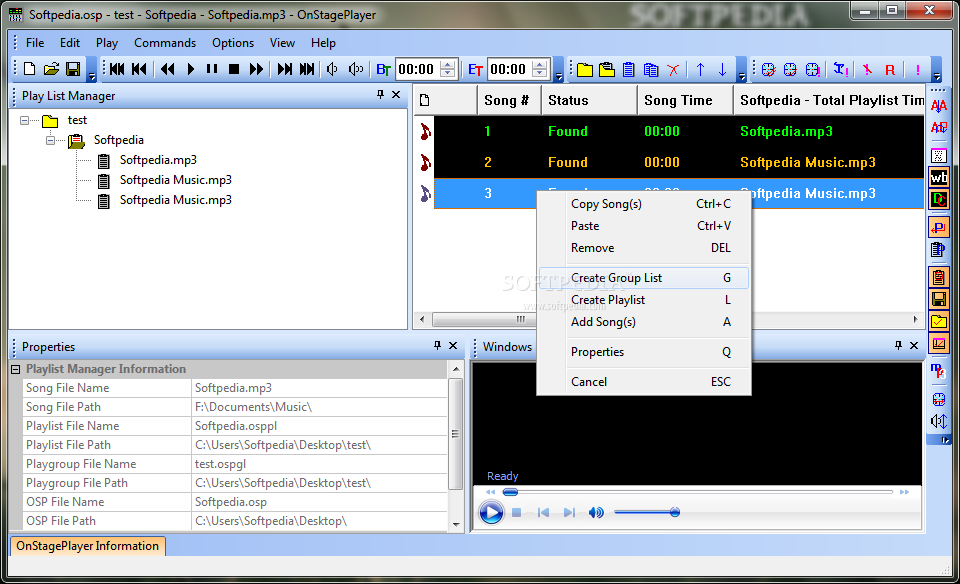This screenshot has width=960, height=584.
Task: Collapse the test group tree node
Action: [x=24, y=121]
